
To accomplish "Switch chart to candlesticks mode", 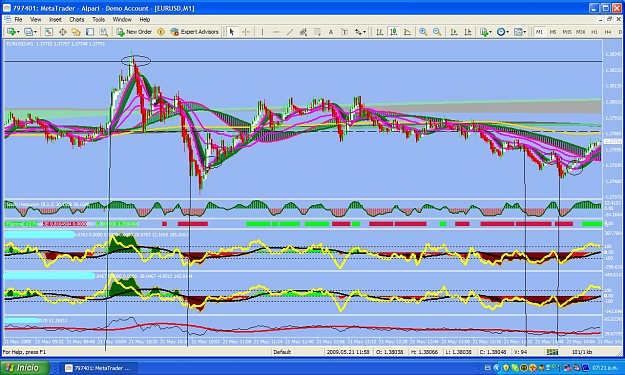I will click(x=393, y=32).
